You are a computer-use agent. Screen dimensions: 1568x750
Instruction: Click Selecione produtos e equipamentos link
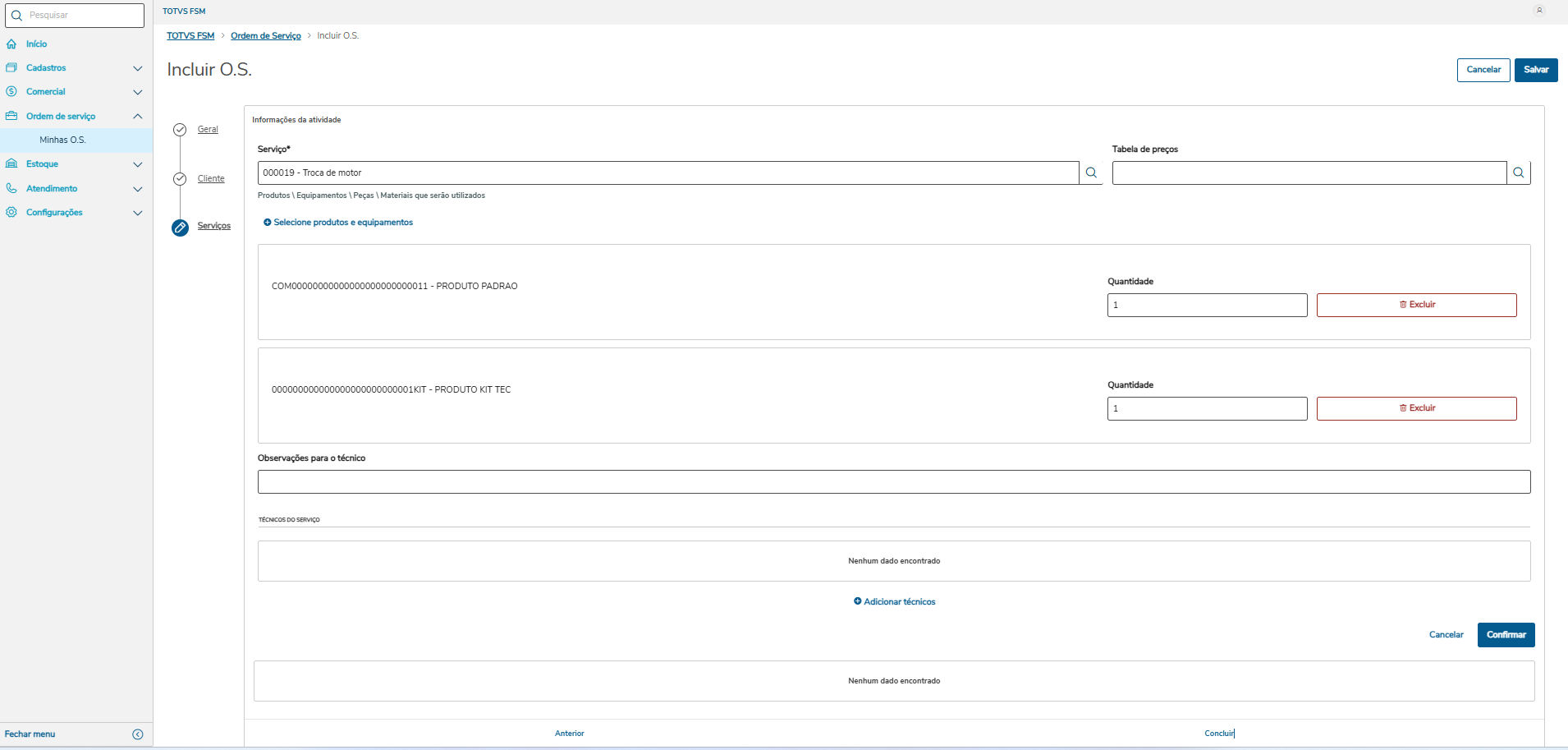pyautogui.click(x=338, y=223)
